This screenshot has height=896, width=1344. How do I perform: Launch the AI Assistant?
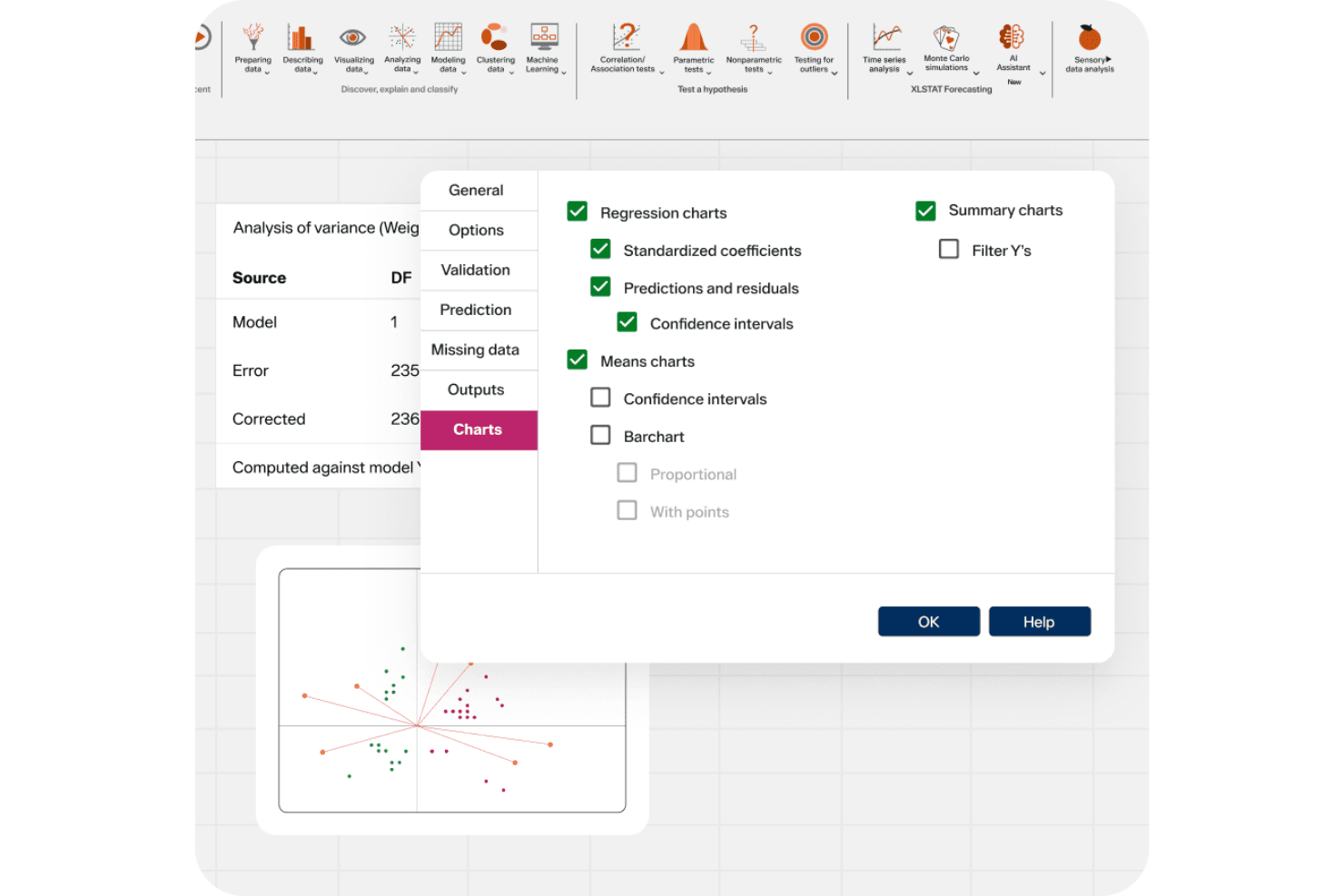(x=1013, y=48)
